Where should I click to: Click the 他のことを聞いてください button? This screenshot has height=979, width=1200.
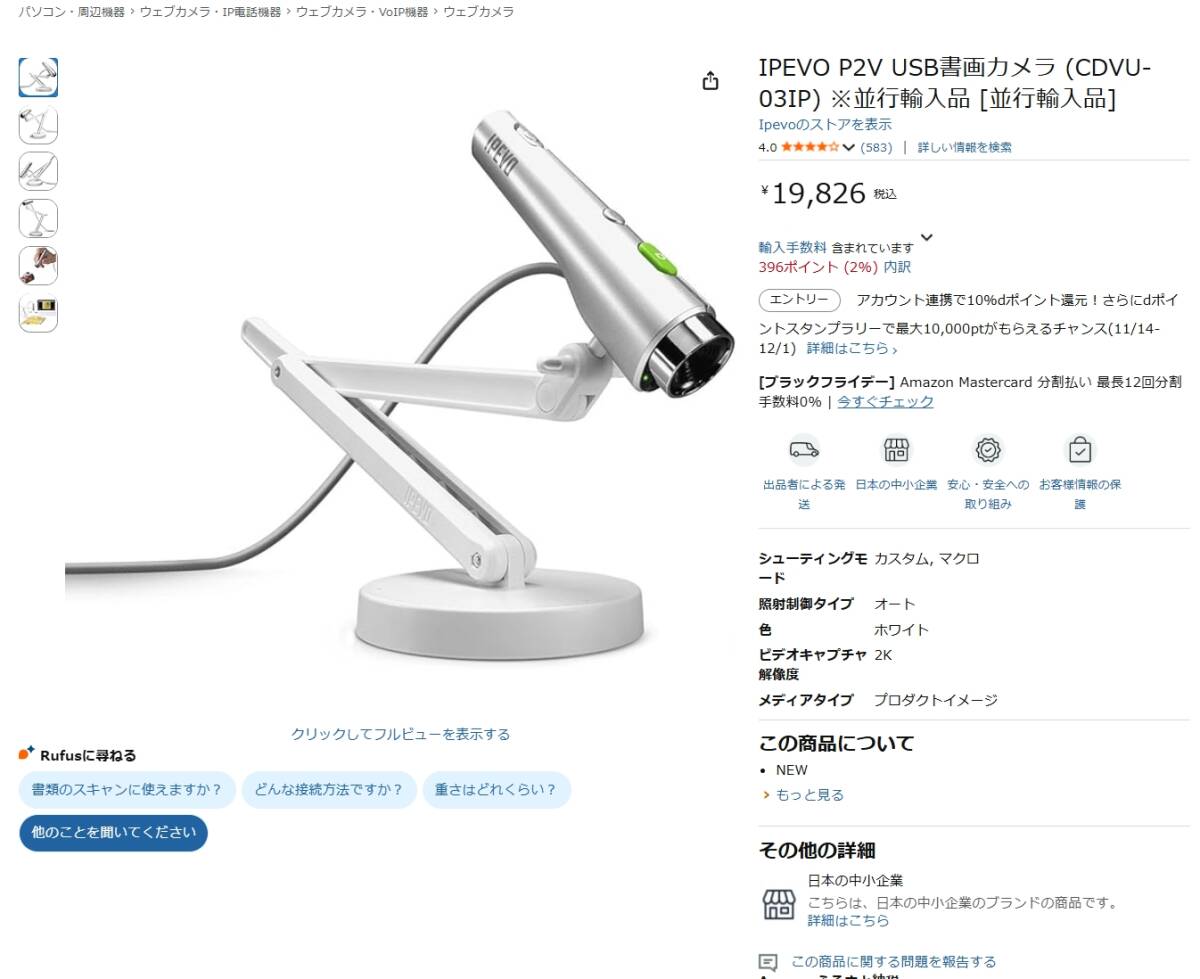(x=113, y=832)
